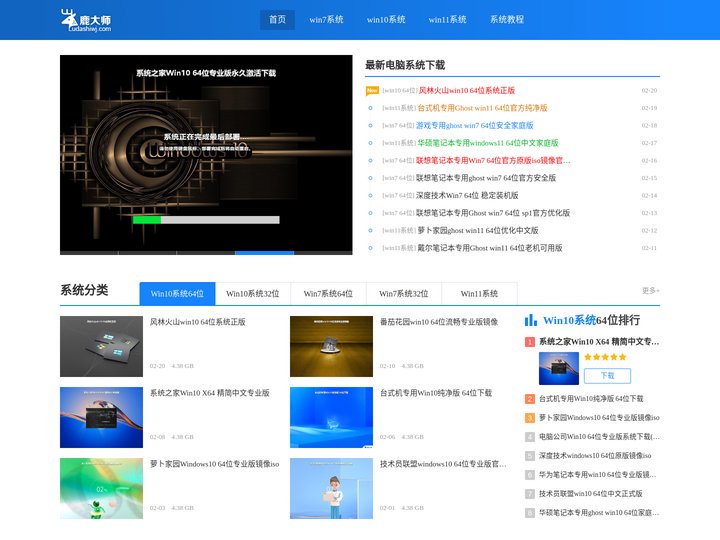Click the 更多+ link
720x540 pixels.
(651, 290)
